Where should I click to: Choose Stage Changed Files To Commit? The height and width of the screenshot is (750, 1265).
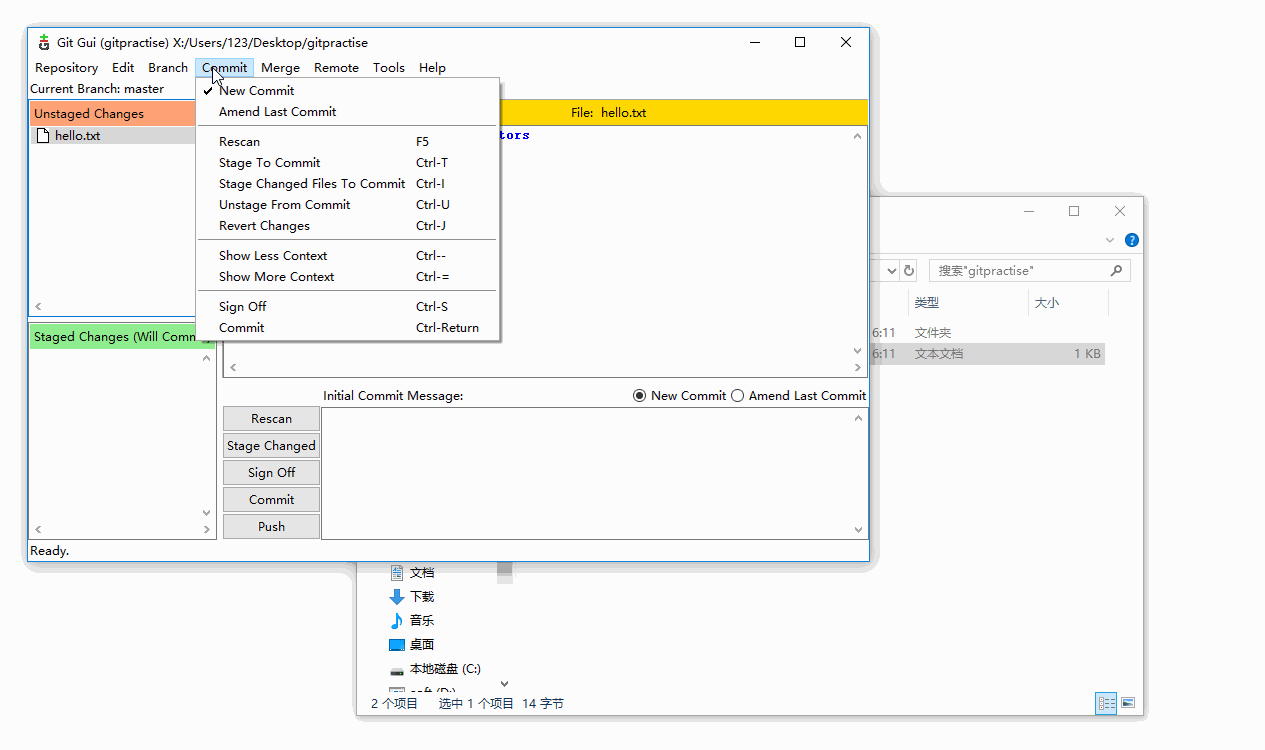point(348,184)
